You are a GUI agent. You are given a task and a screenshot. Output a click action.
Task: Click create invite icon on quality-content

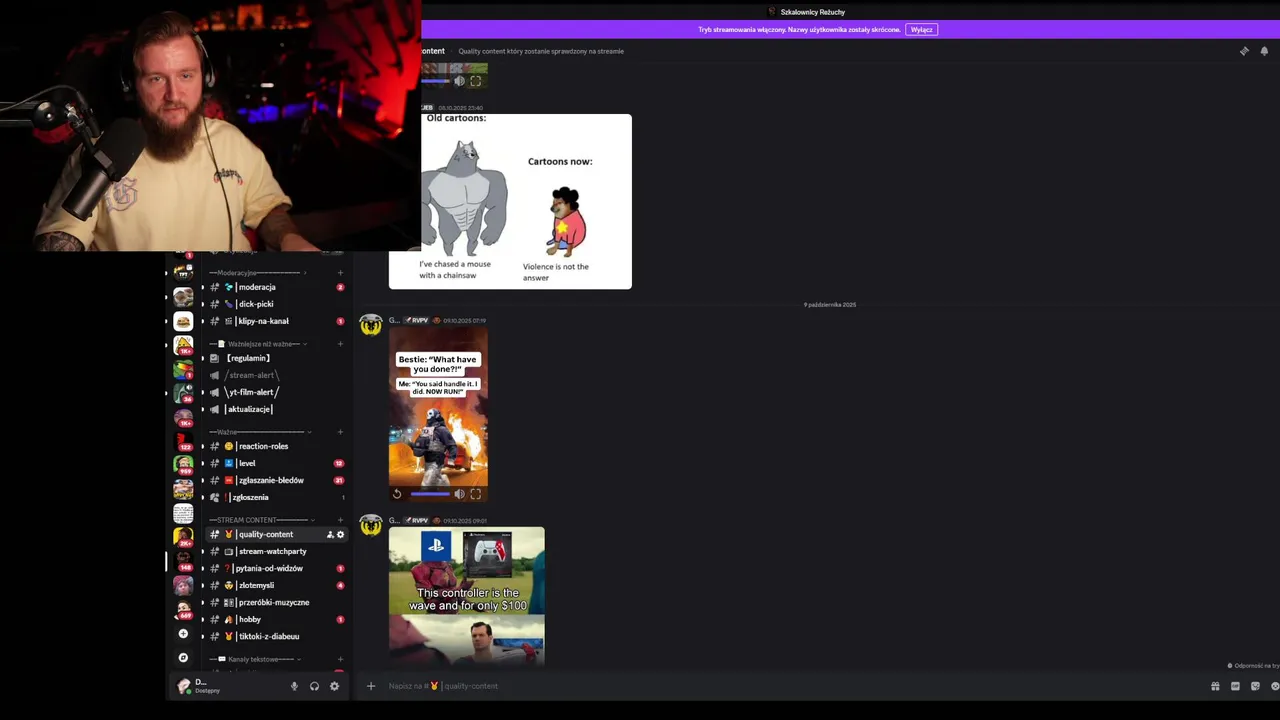[330, 535]
